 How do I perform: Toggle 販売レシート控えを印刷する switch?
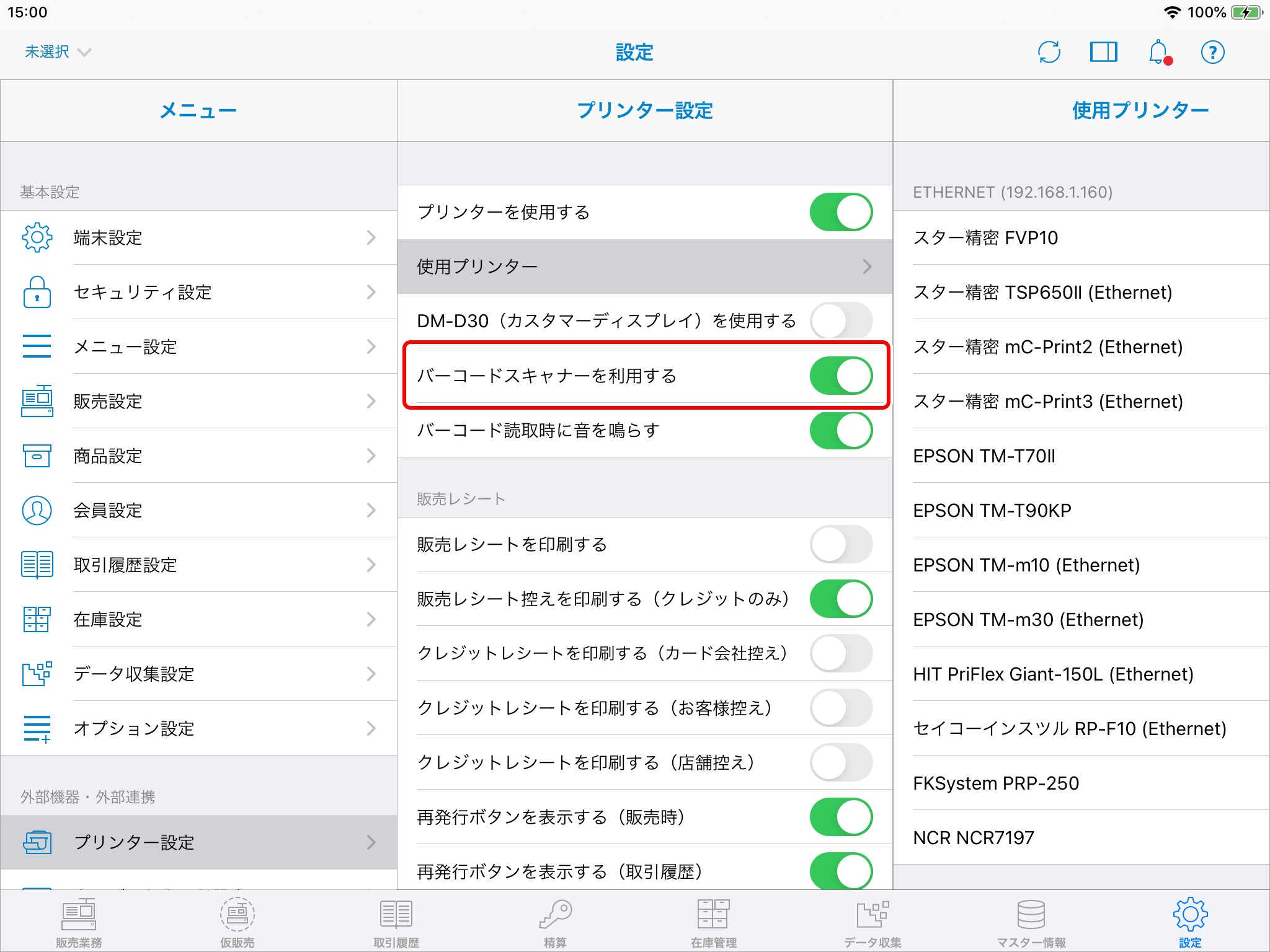(841, 599)
